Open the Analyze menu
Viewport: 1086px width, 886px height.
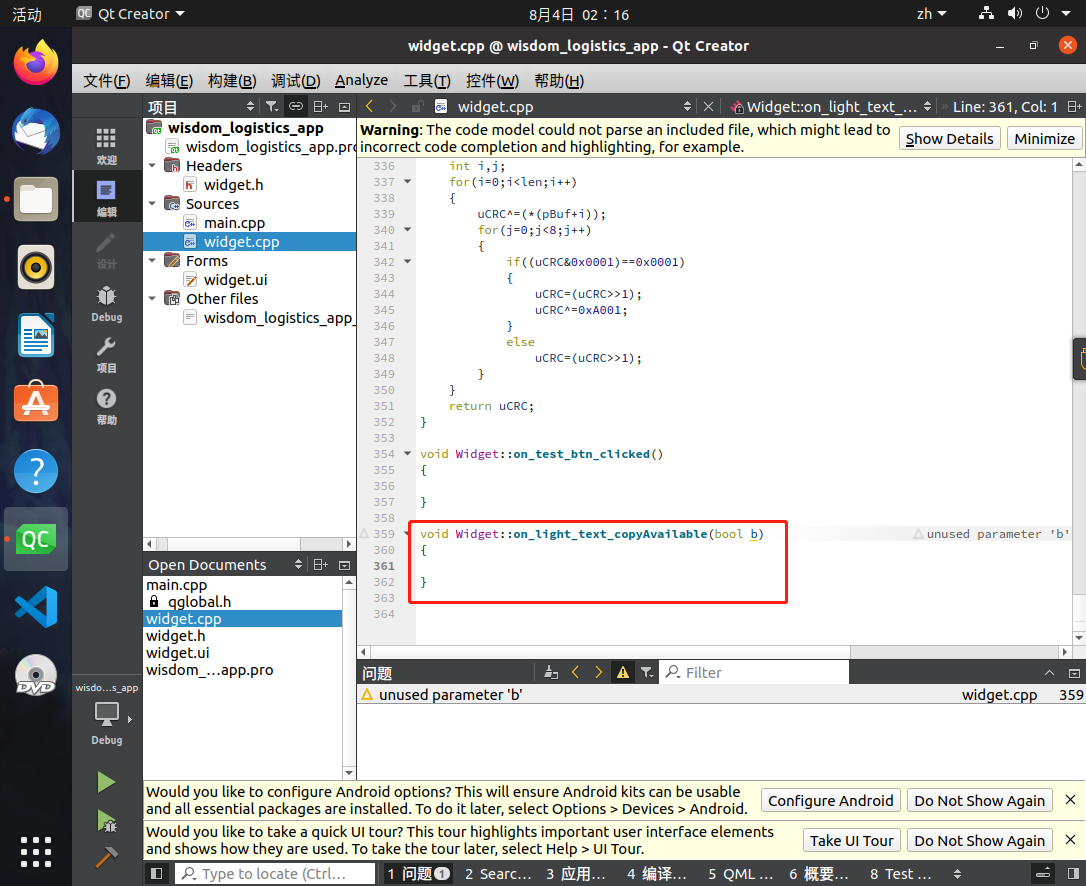[362, 81]
